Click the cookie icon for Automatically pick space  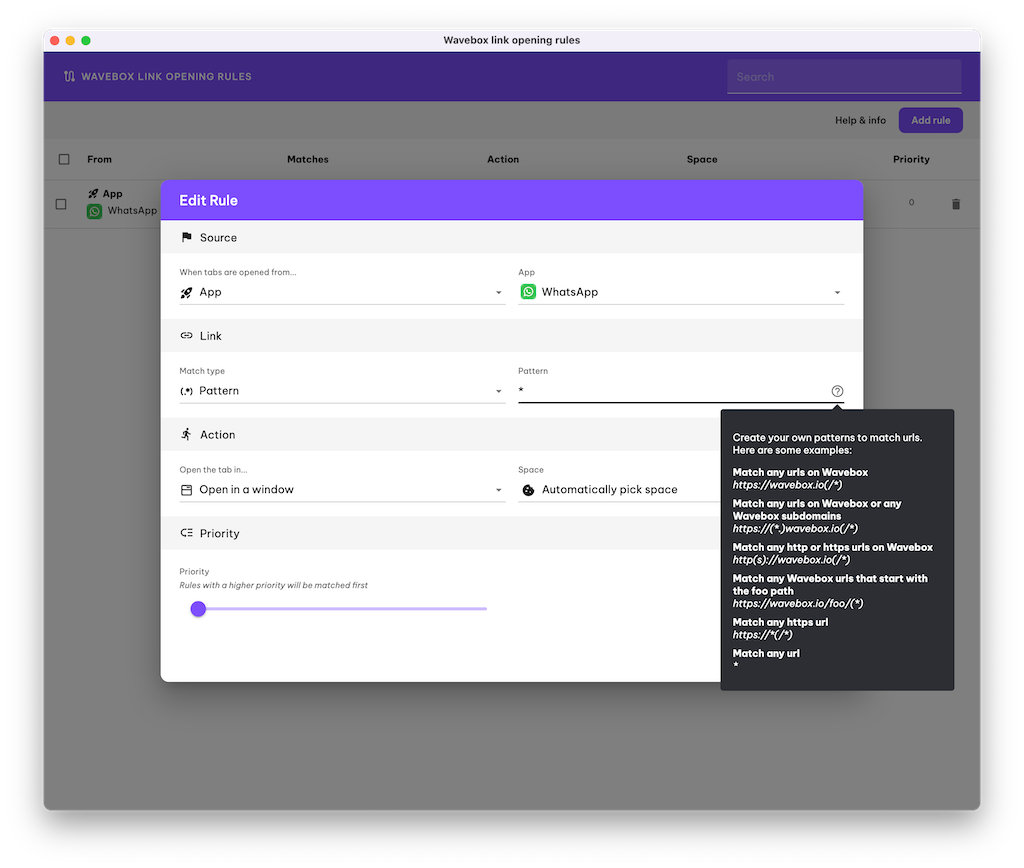(x=528, y=490)
